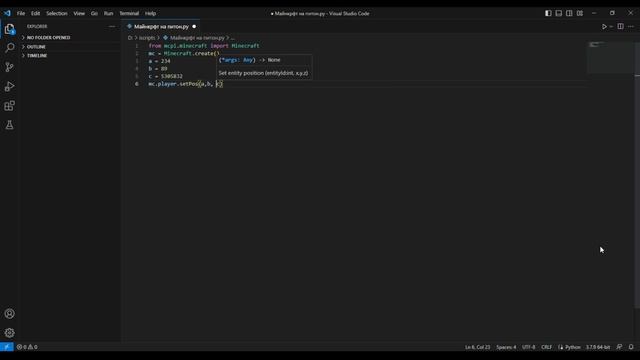Open notifications bell in status bar
The height and width of the screenshot is (360, 640).
631,347
